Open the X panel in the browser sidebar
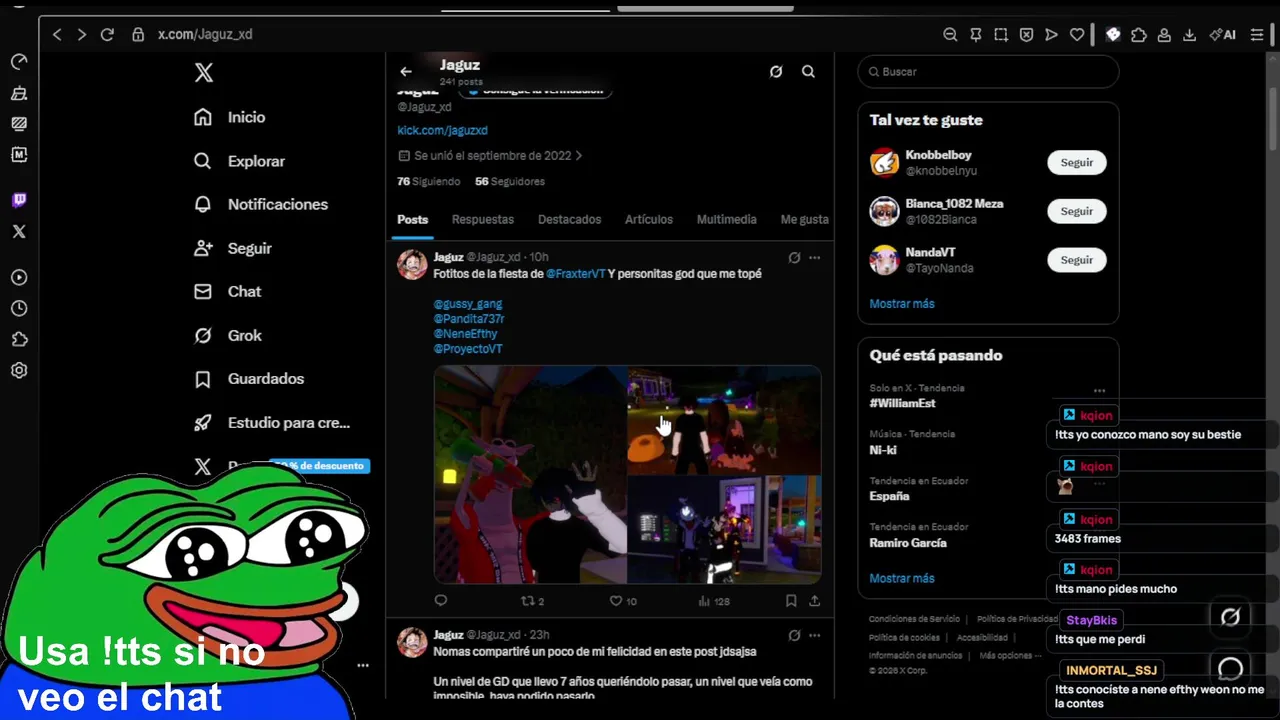1280x720 pixels. 19,231
